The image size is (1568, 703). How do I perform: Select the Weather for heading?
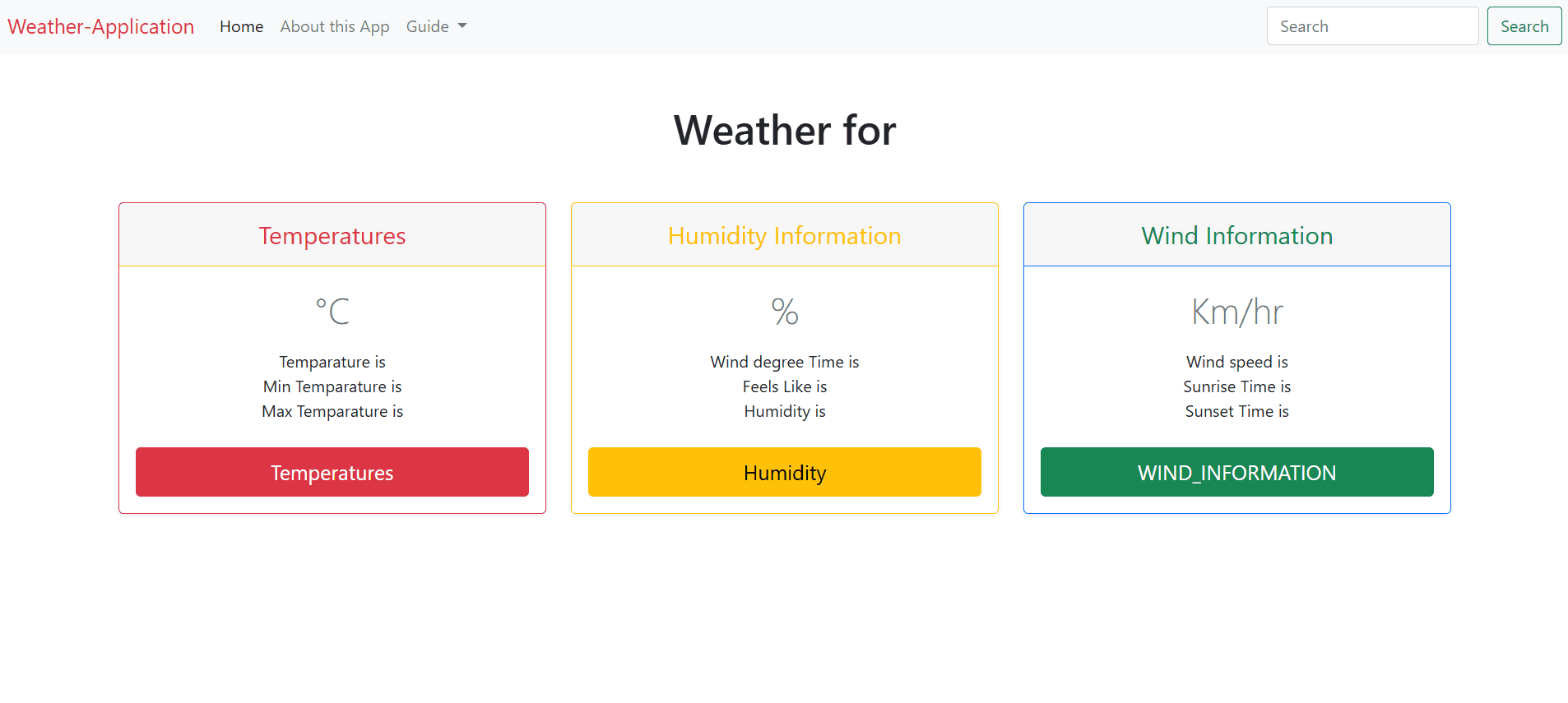pyautogui.click(x=785, y=130)
